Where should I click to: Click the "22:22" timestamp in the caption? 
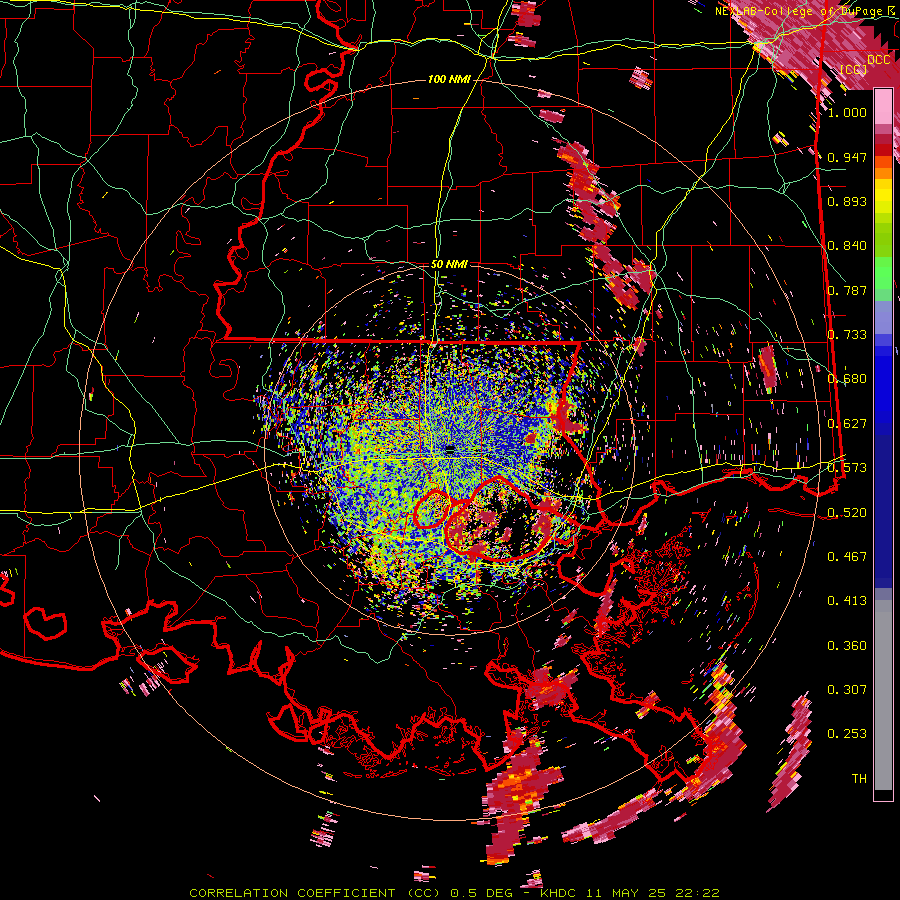pos(699,893)
